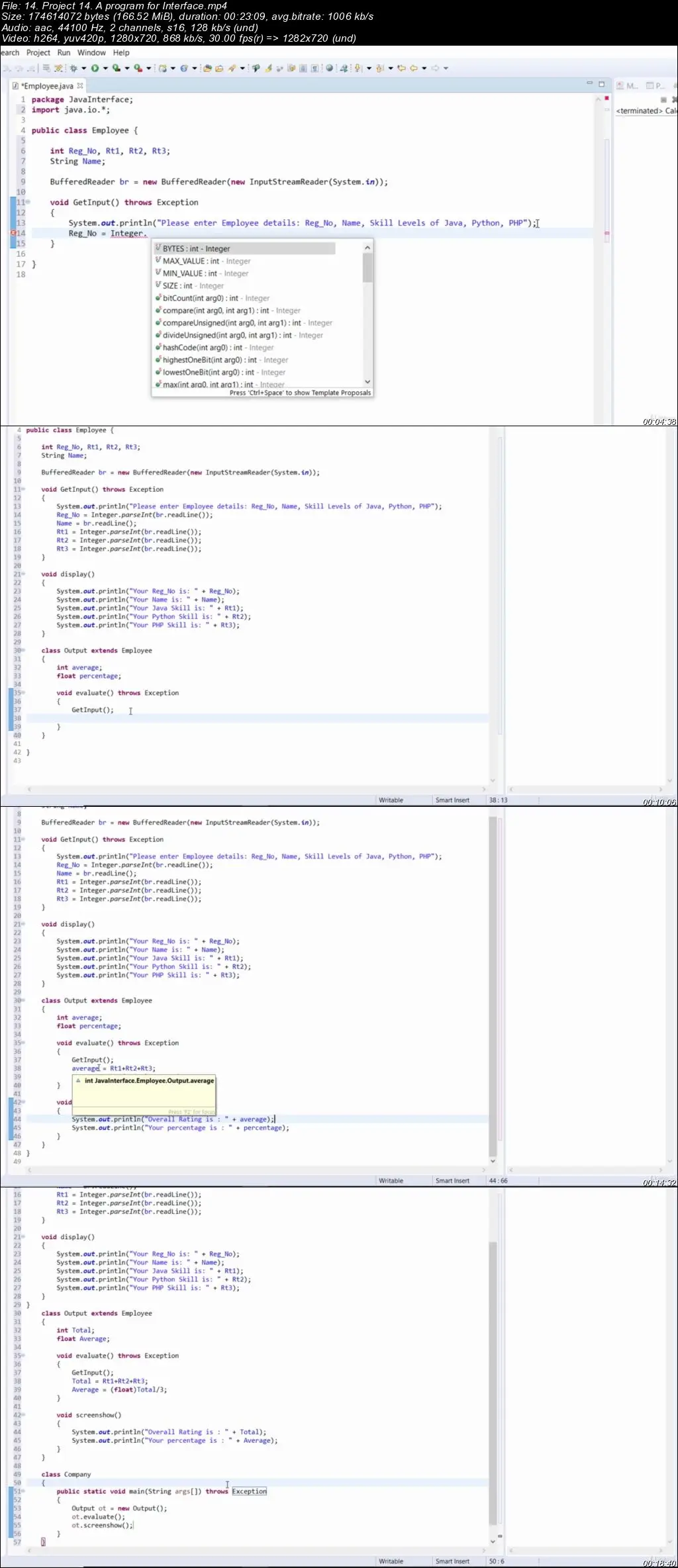Click cursor position '44 : 66' in status bar
This screenshot has height=1568, width=678.
[x=499, y=1181]
